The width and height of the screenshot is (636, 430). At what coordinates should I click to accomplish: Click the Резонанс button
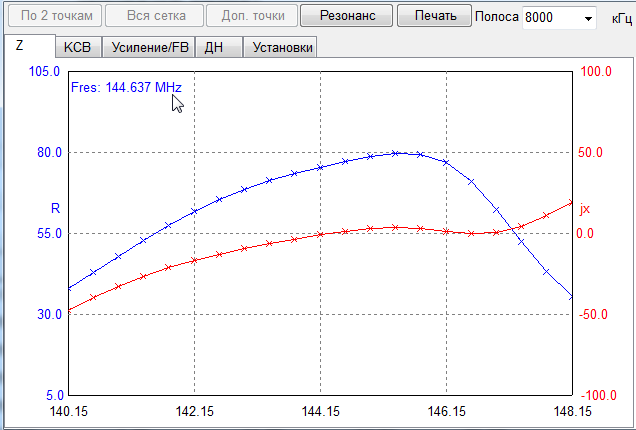pos(346,16)
